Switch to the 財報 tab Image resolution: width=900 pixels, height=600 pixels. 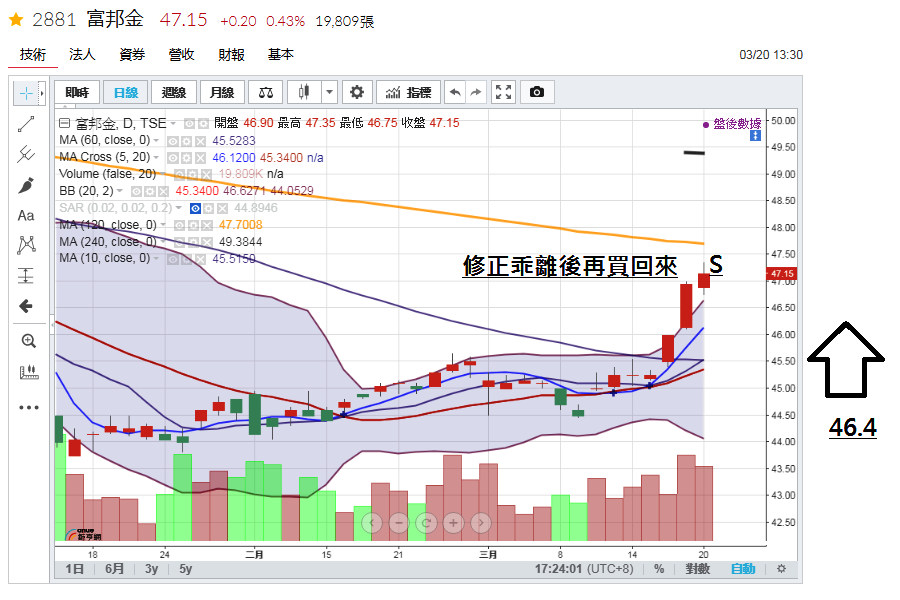click(231, 55)
